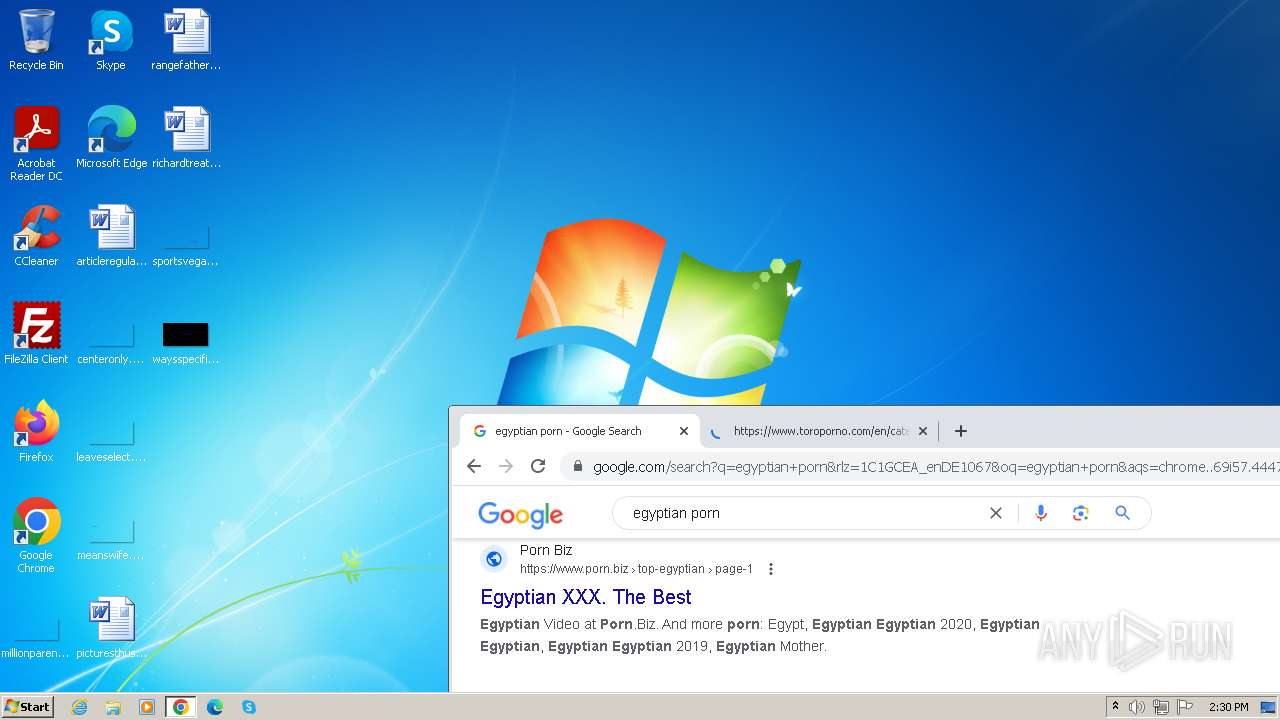Screen dimensions: 1280x720
Task: Open the result's three-dot options menu
Action: [771, 569]
